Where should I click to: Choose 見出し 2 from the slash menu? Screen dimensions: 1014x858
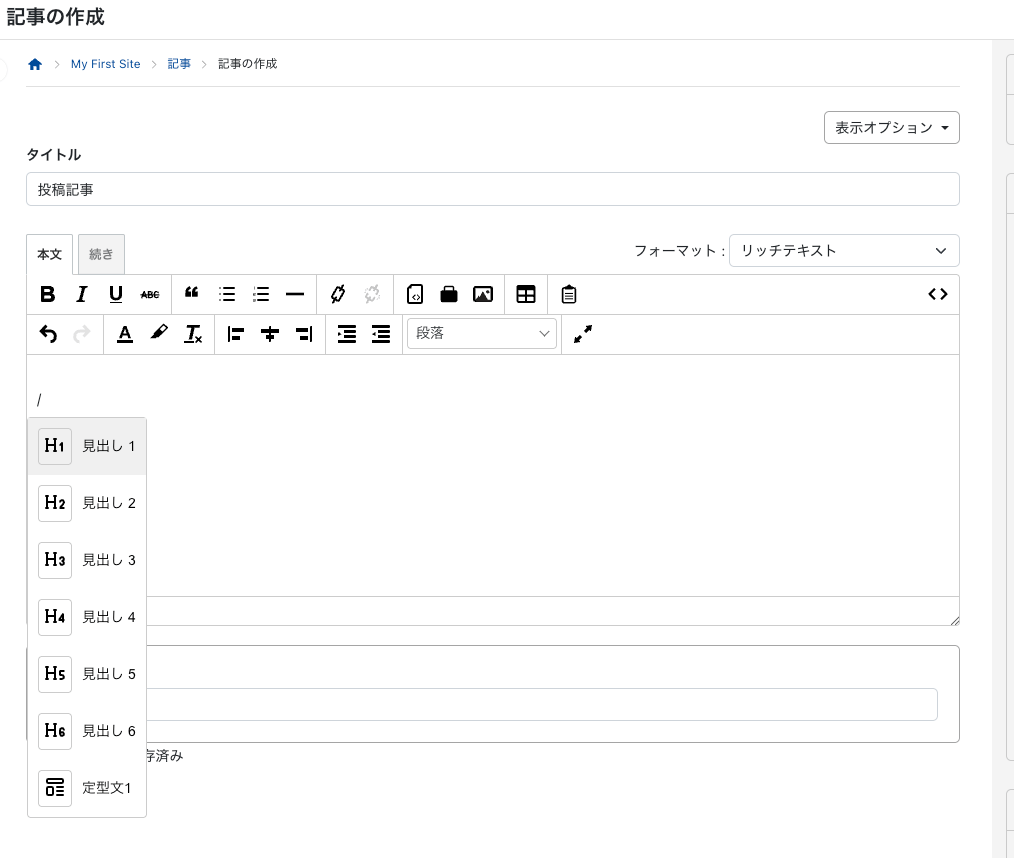click(87, 503)
